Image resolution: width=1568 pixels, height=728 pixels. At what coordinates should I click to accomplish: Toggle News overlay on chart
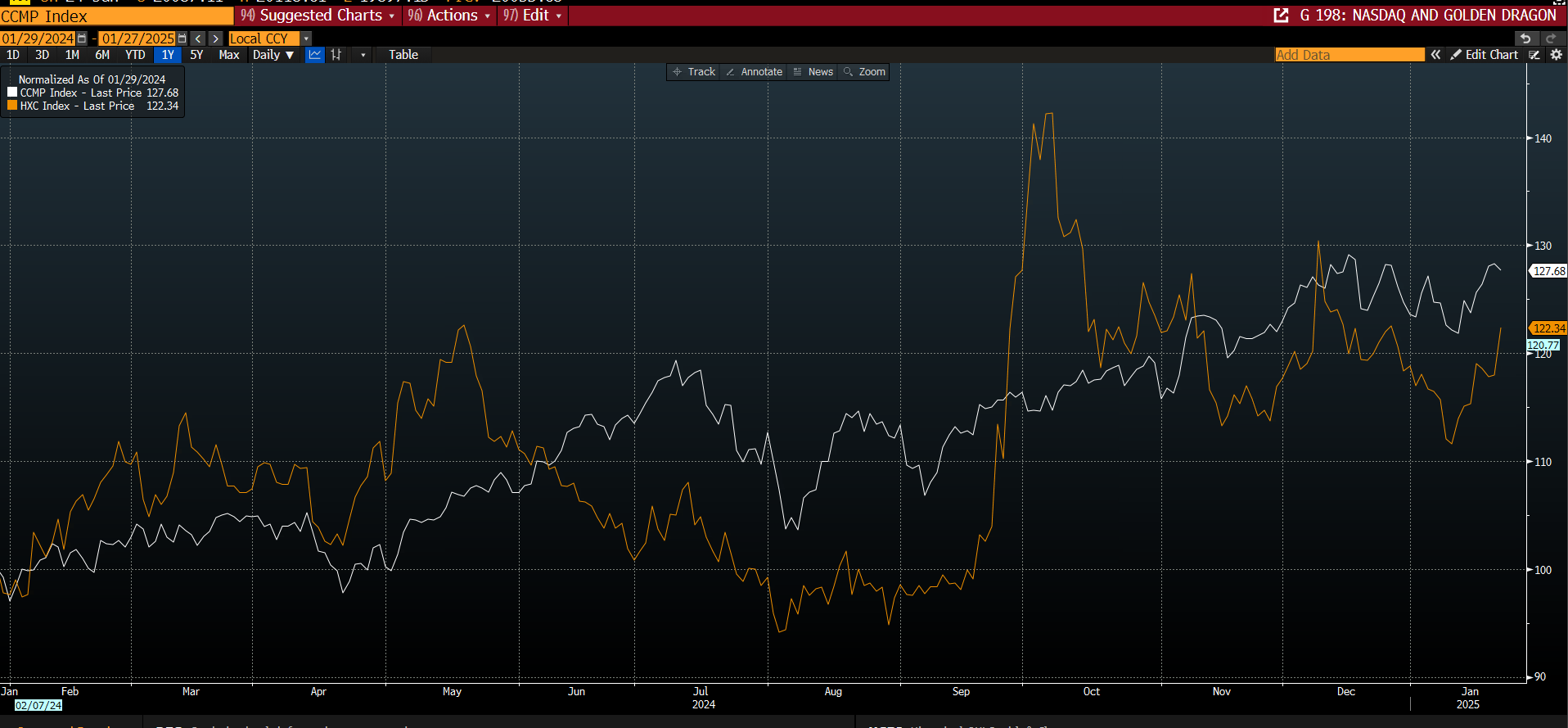click(813, 72)
